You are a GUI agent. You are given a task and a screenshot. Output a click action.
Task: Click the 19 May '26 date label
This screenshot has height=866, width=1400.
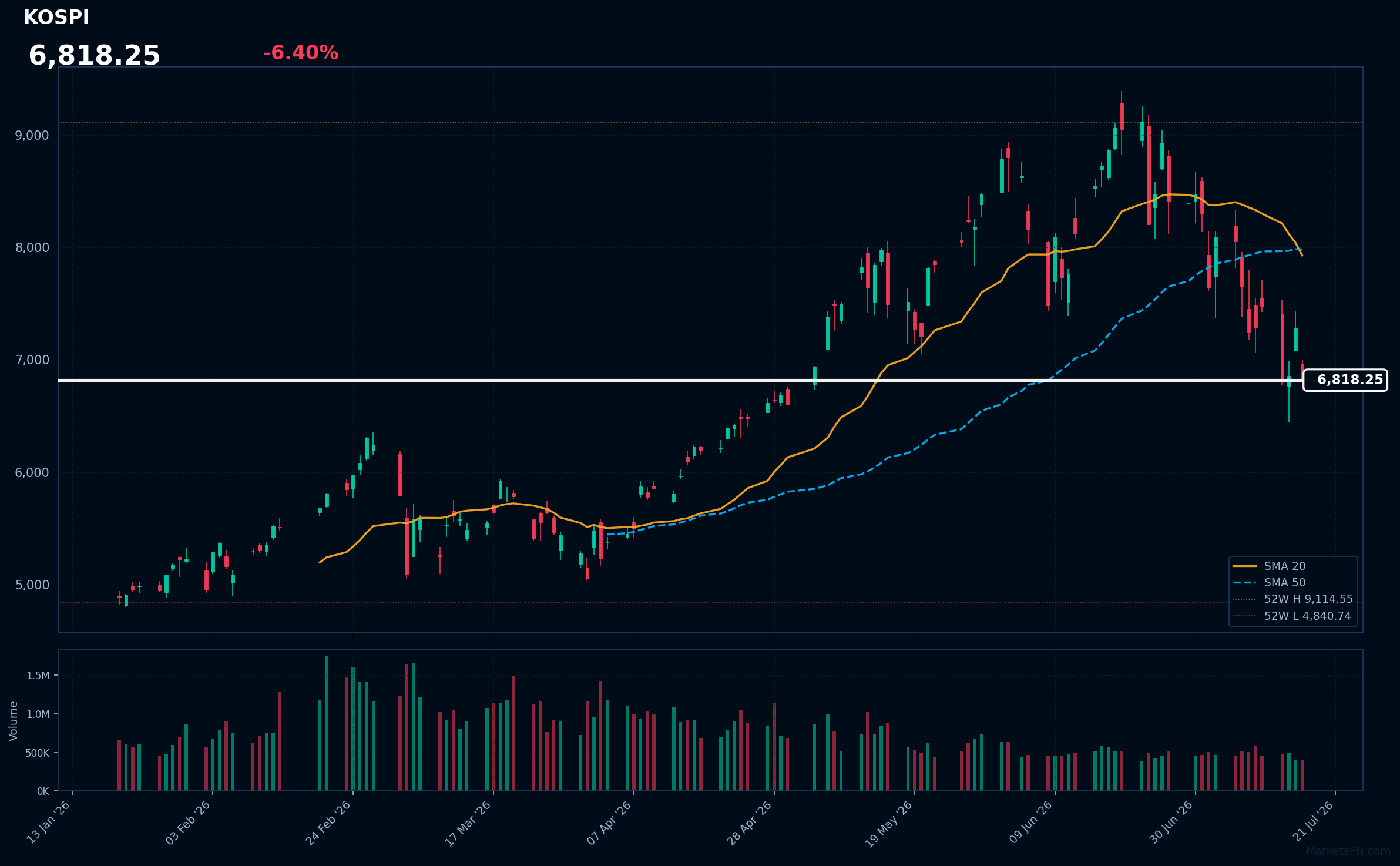pyautogui.click(x=889, y=824)
